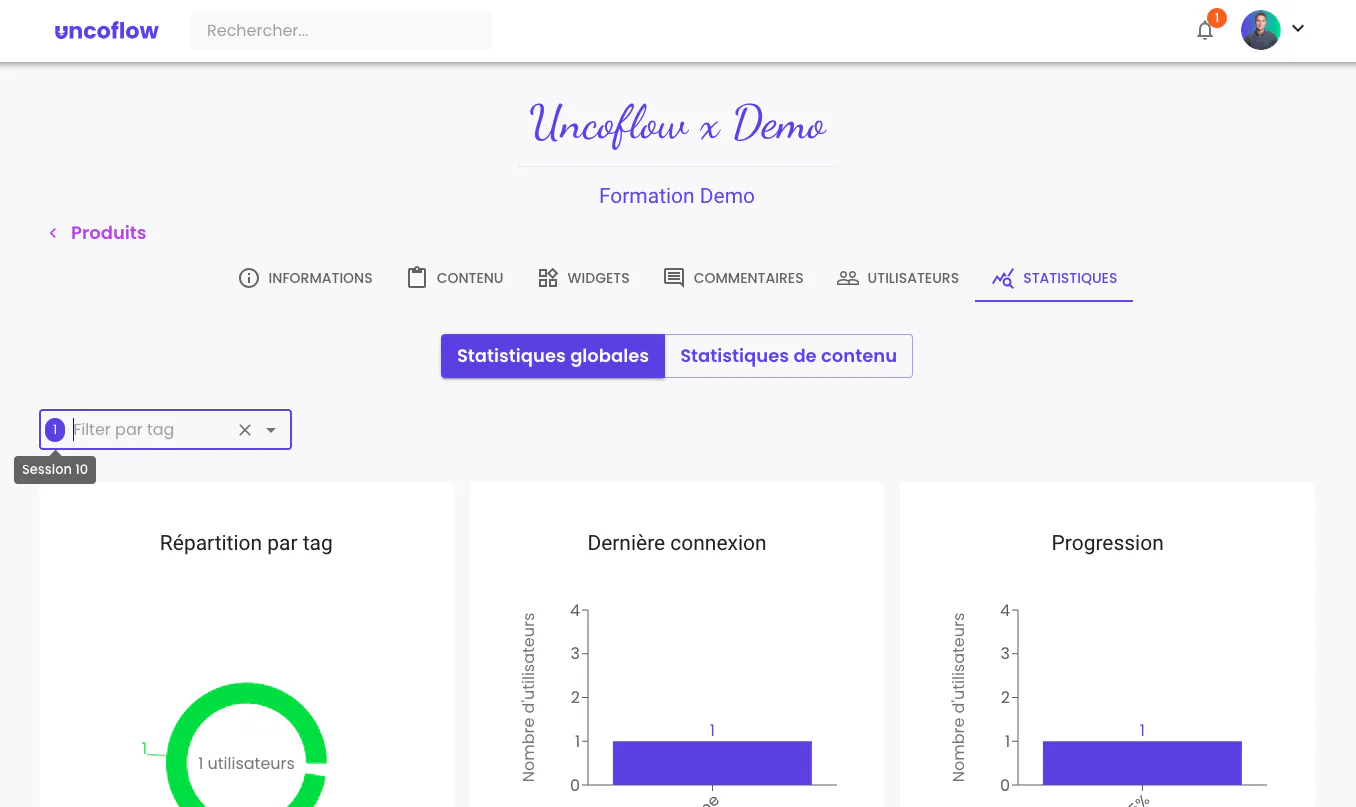The width and height of the screenshot is (1356, 807).
Task: Click the Widgets grid icon
Action: [x=548, y=278]
